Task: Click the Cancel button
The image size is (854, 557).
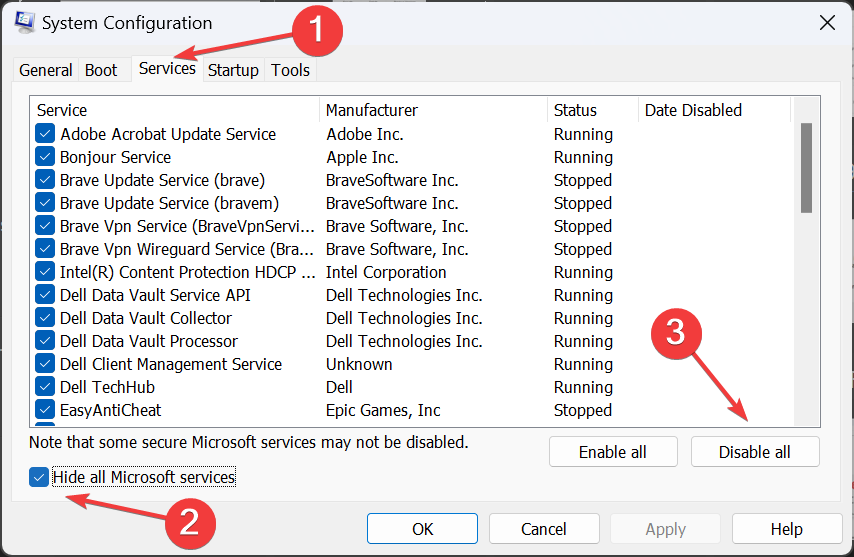Action: point(544,529)
